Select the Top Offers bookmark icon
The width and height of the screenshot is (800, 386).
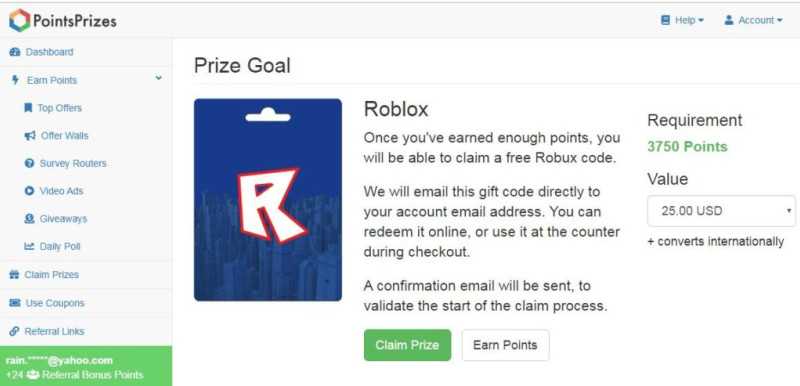pyautogui.click(x=28, y=108)
